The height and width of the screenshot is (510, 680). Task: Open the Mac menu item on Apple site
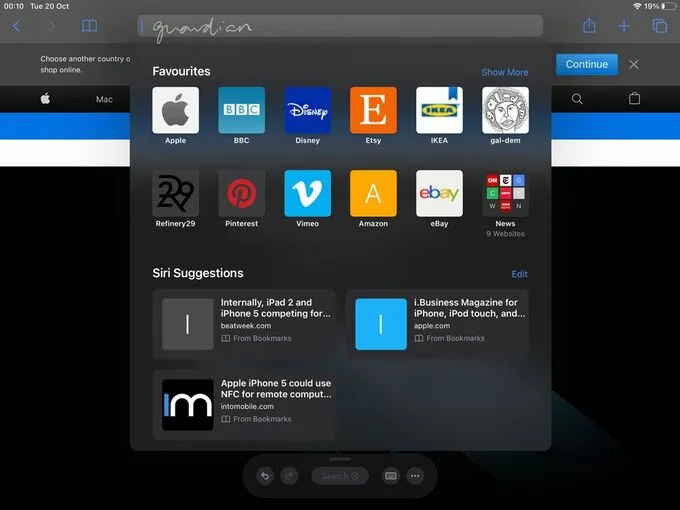104,99
